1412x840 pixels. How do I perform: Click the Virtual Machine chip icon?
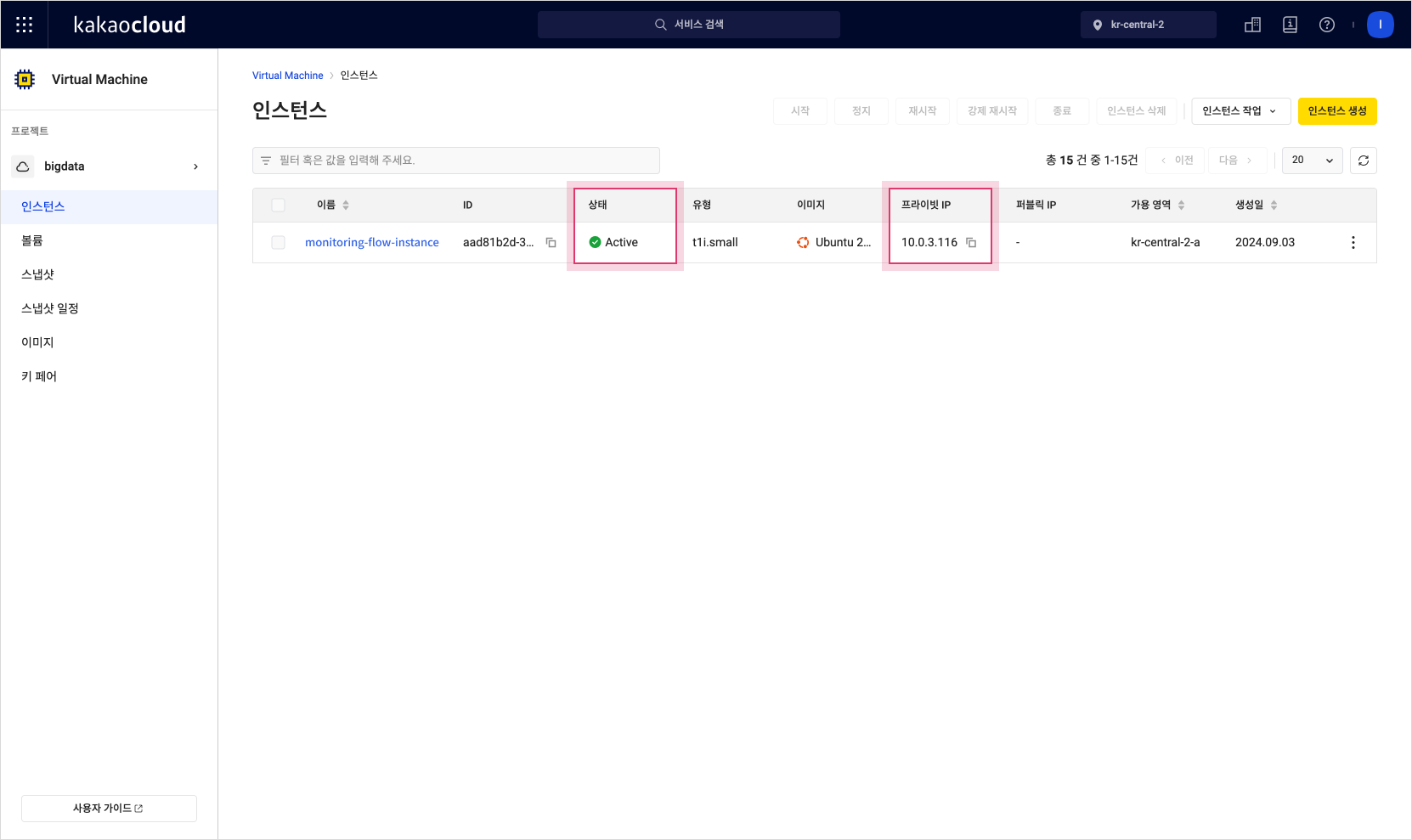coord(25,79)
